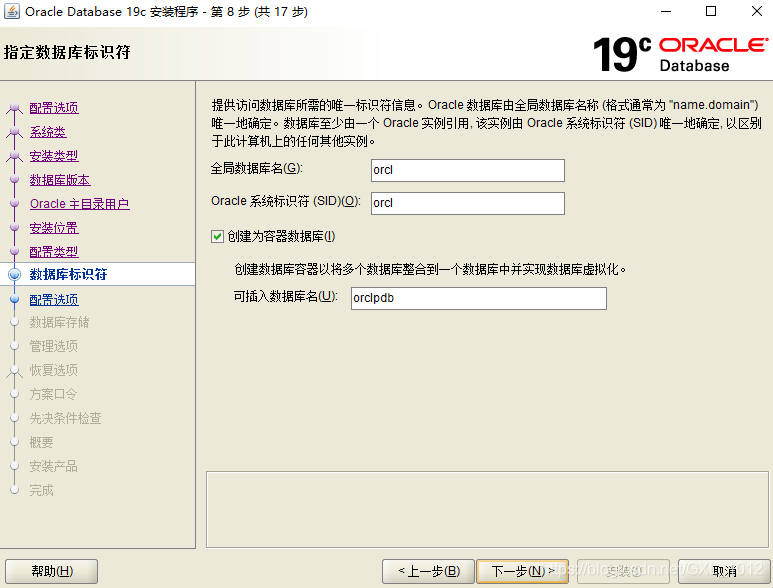This screenshot has height=588, width=773.
Task: Go to the 安装位置 step
Action: tap(54, 228)
